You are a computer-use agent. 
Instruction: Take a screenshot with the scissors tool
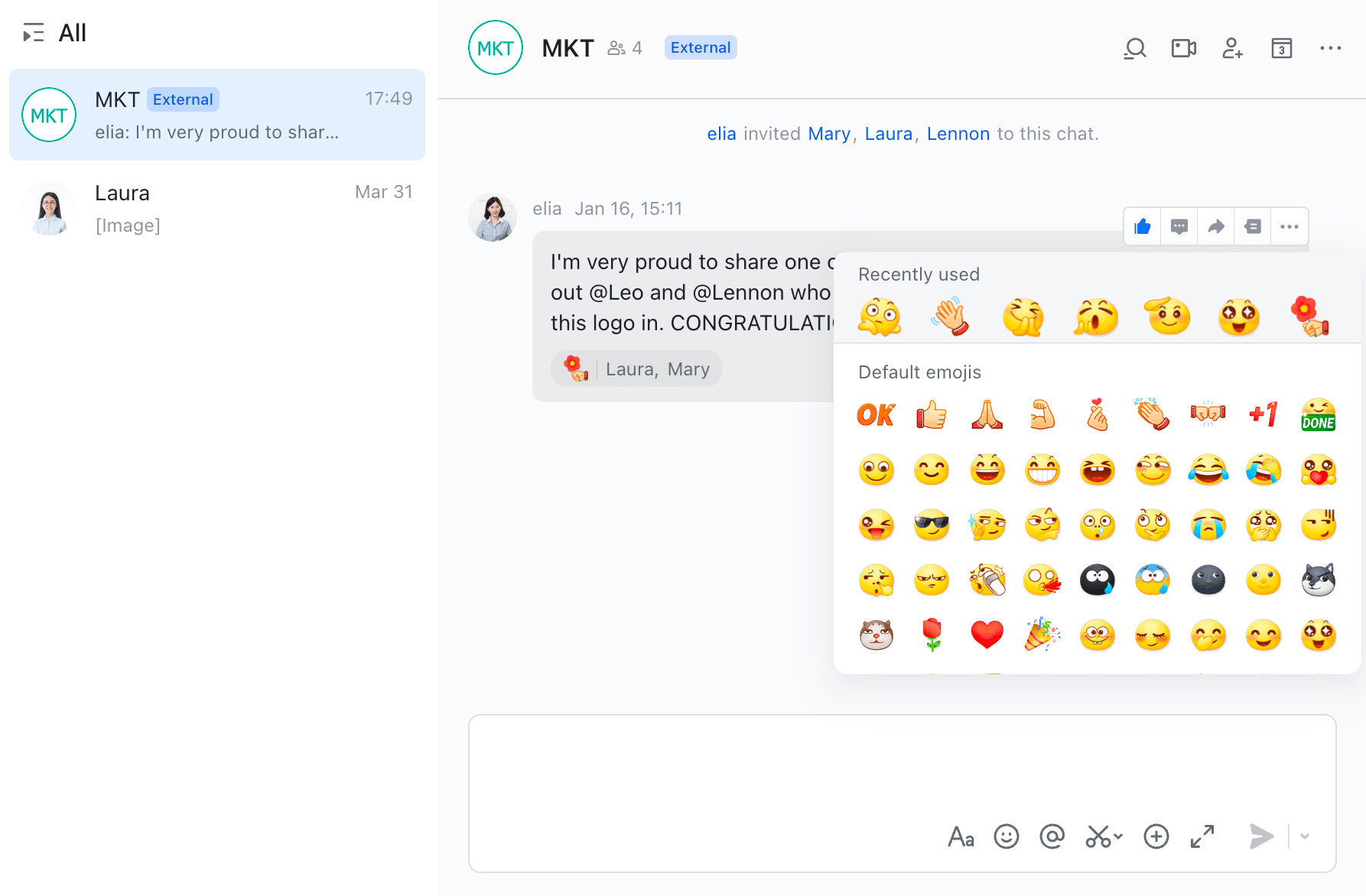click(x=1098, y=836)
